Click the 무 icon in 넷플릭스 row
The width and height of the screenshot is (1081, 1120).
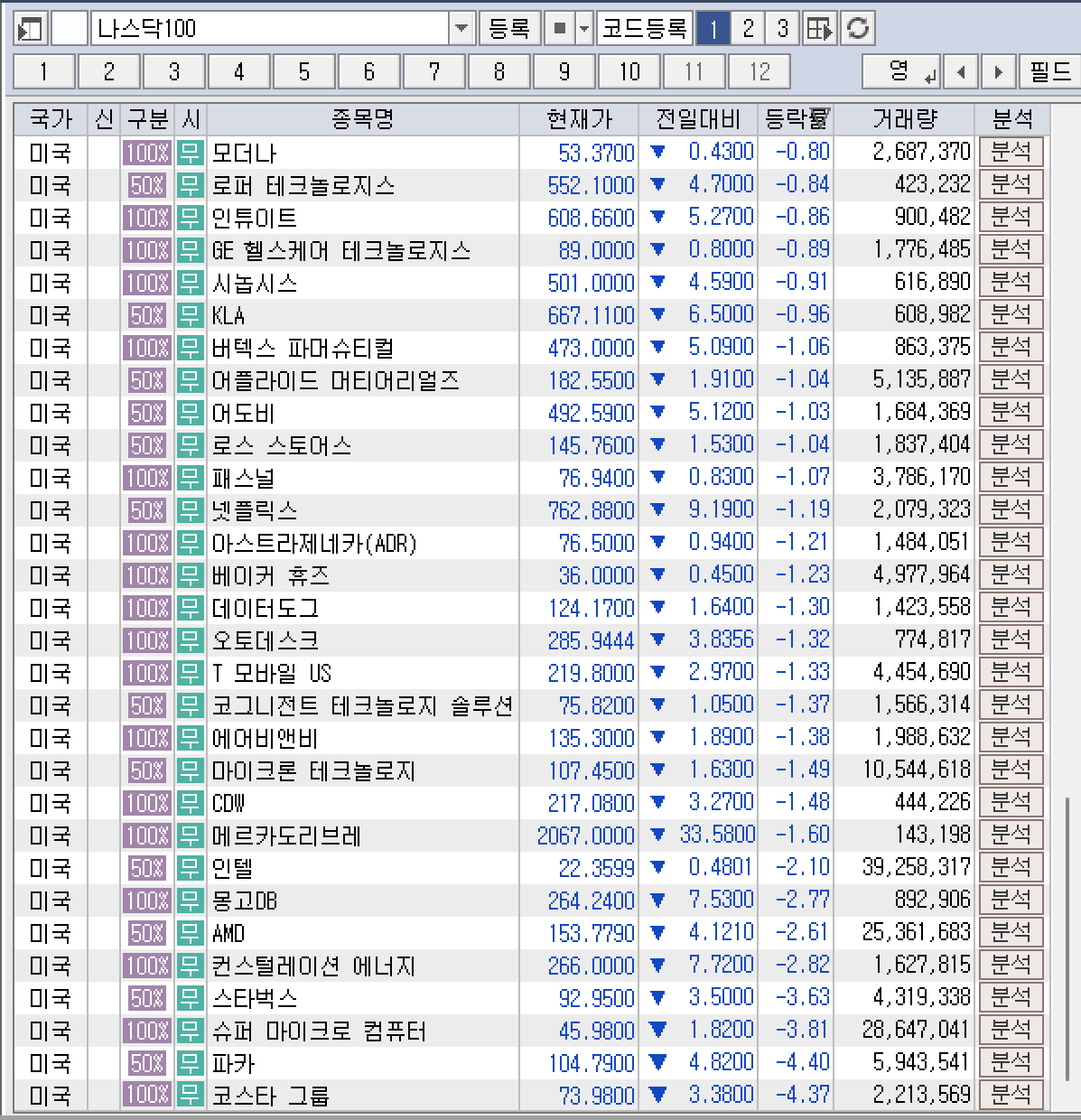pos(190,510)
